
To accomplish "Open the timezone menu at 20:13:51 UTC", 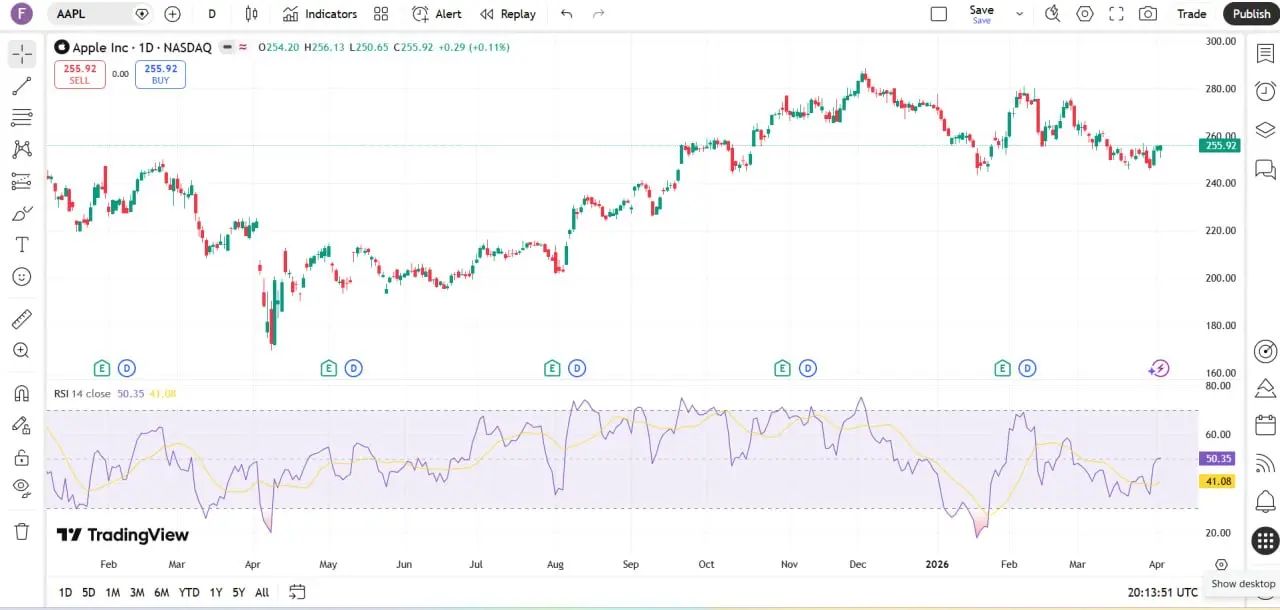I will 1162,592.
